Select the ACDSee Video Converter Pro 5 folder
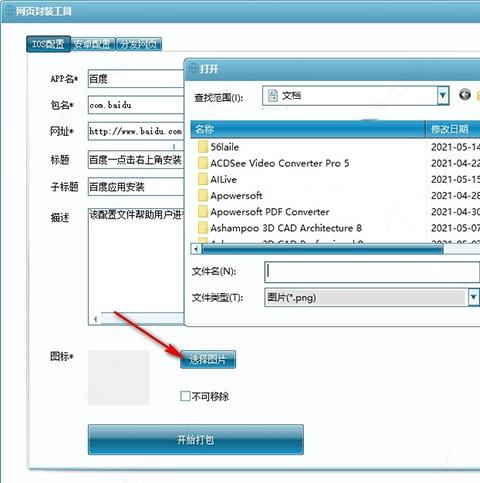 point(280,163)
